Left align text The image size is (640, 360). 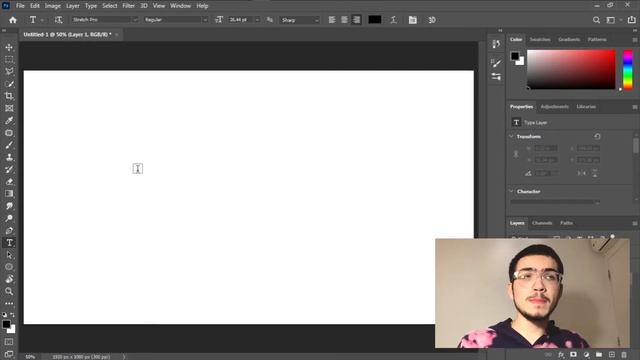[x=332, y=20]
